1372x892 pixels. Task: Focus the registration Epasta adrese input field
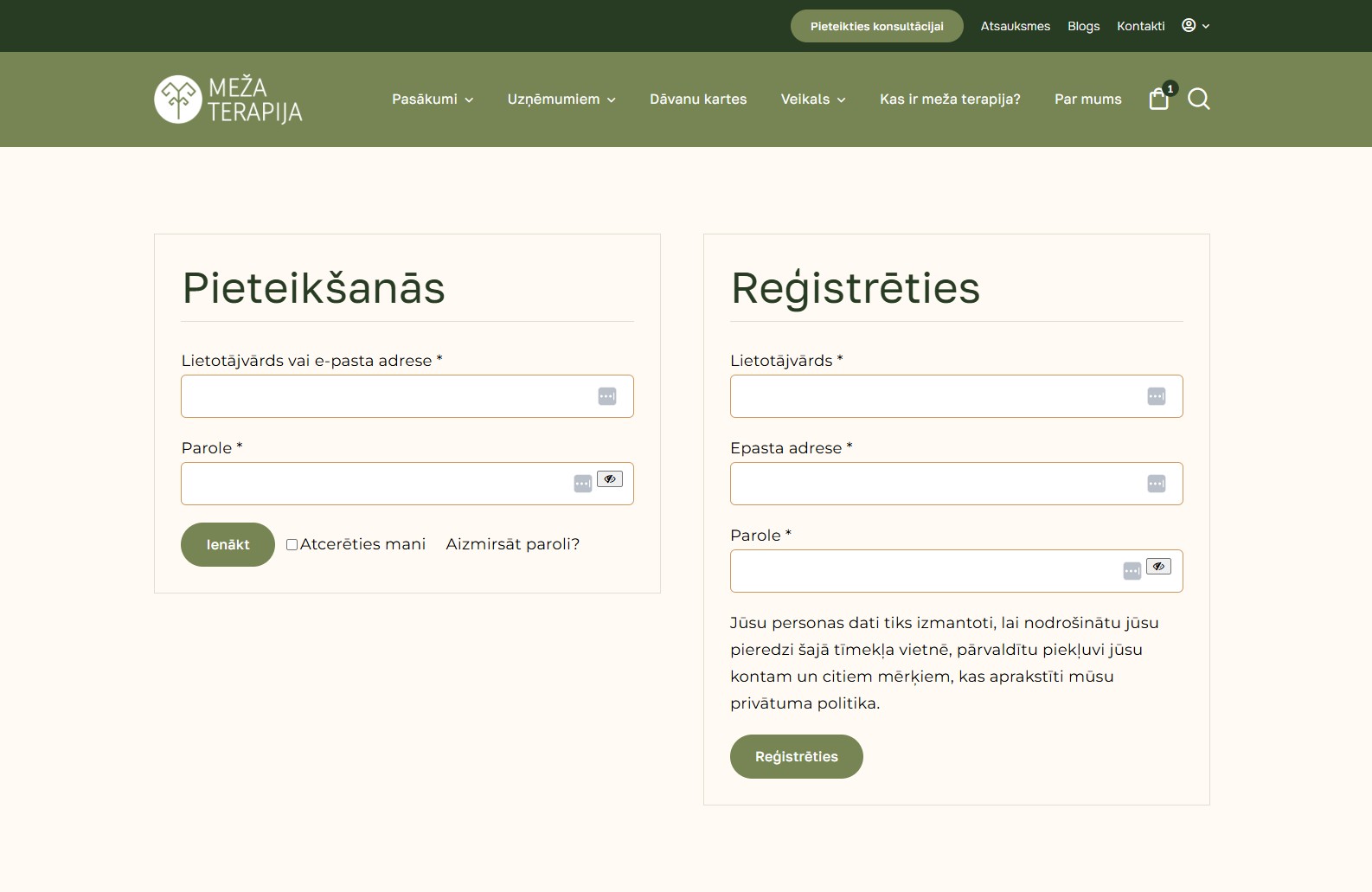(x=934, y=484)
